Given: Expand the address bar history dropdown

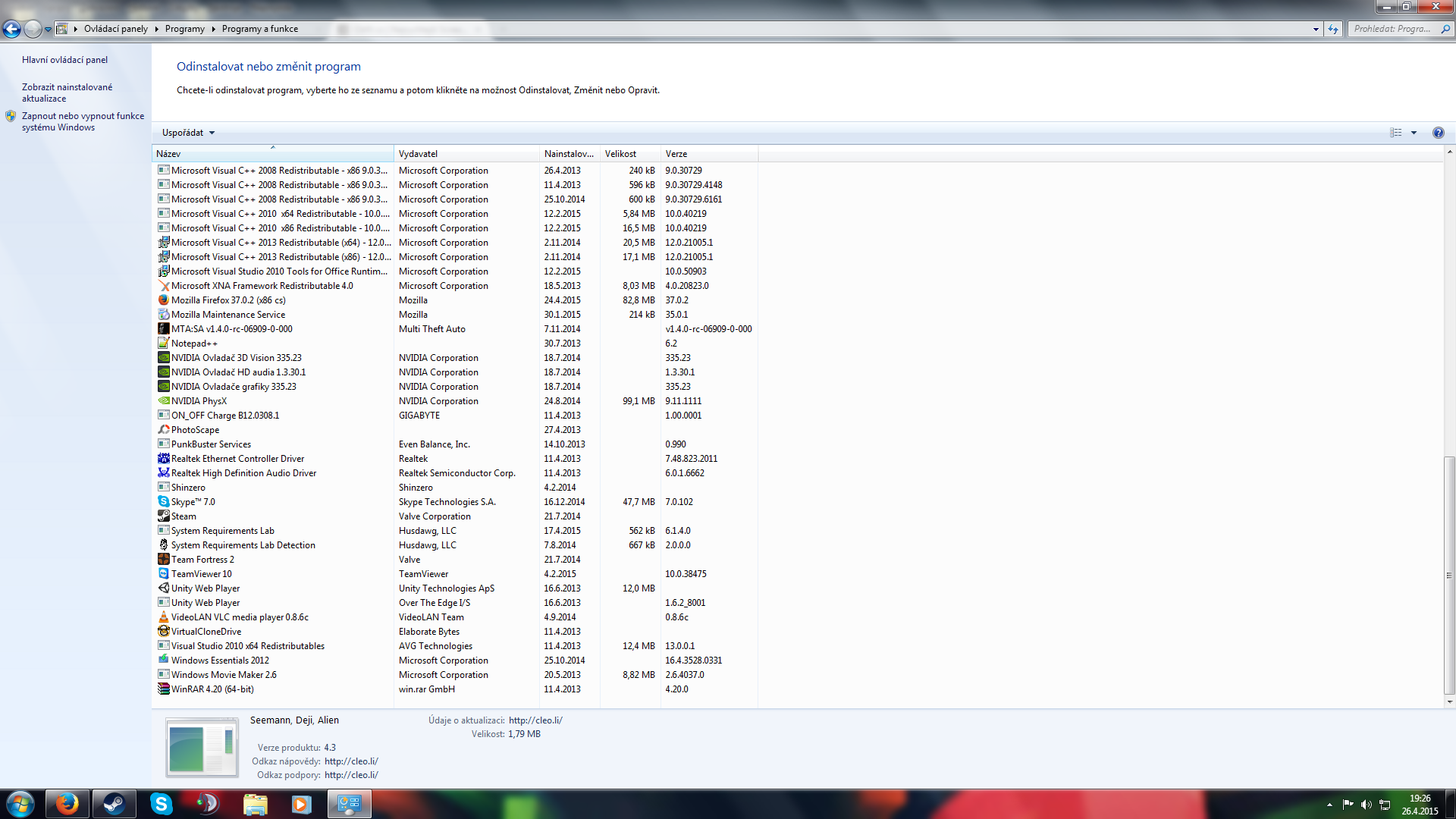Looking at the screenshot, I should 1316,29.
